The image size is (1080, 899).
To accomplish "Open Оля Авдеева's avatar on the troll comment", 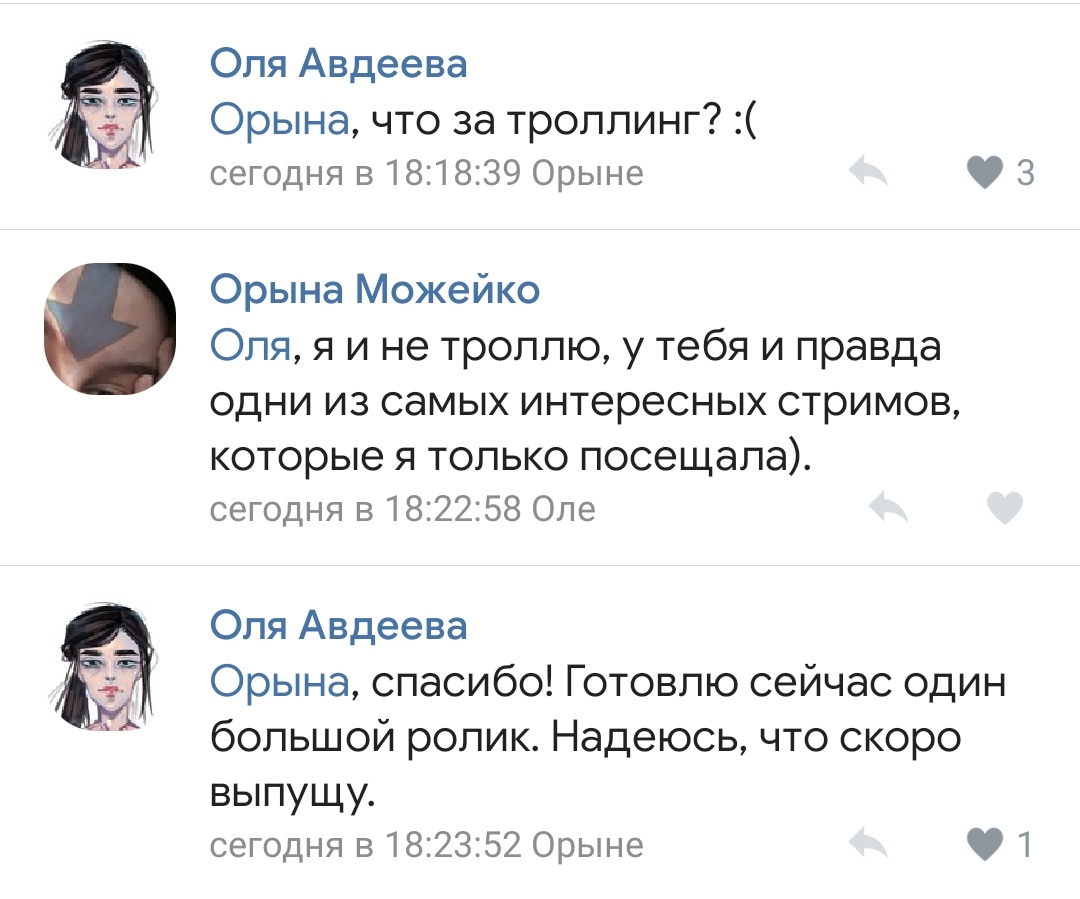I will tap(109, 110).
